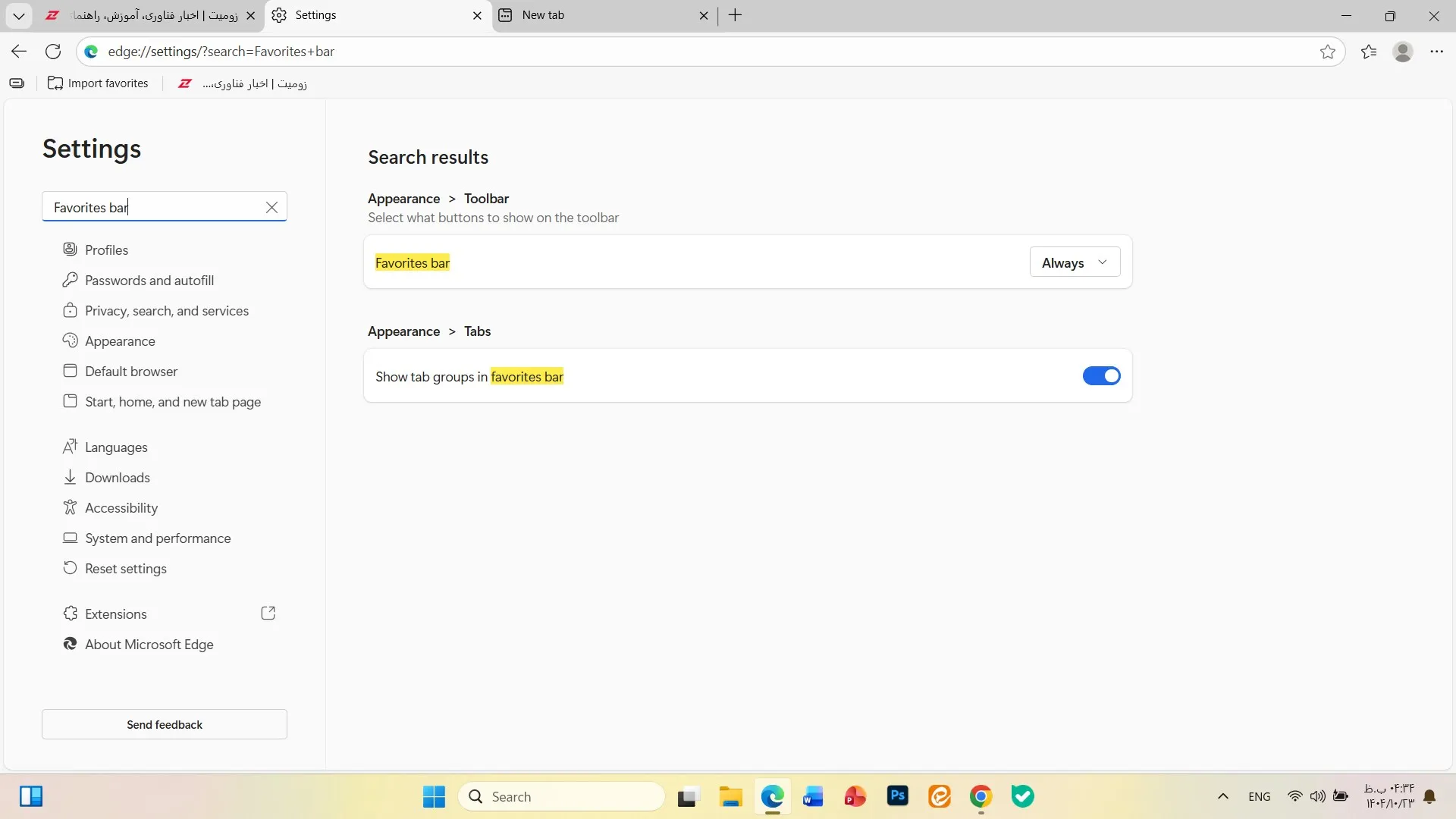Open the Edge profile avatar icon
Image resolution: width=1456 pixels, height=819 pixels.
[1403, 51]
